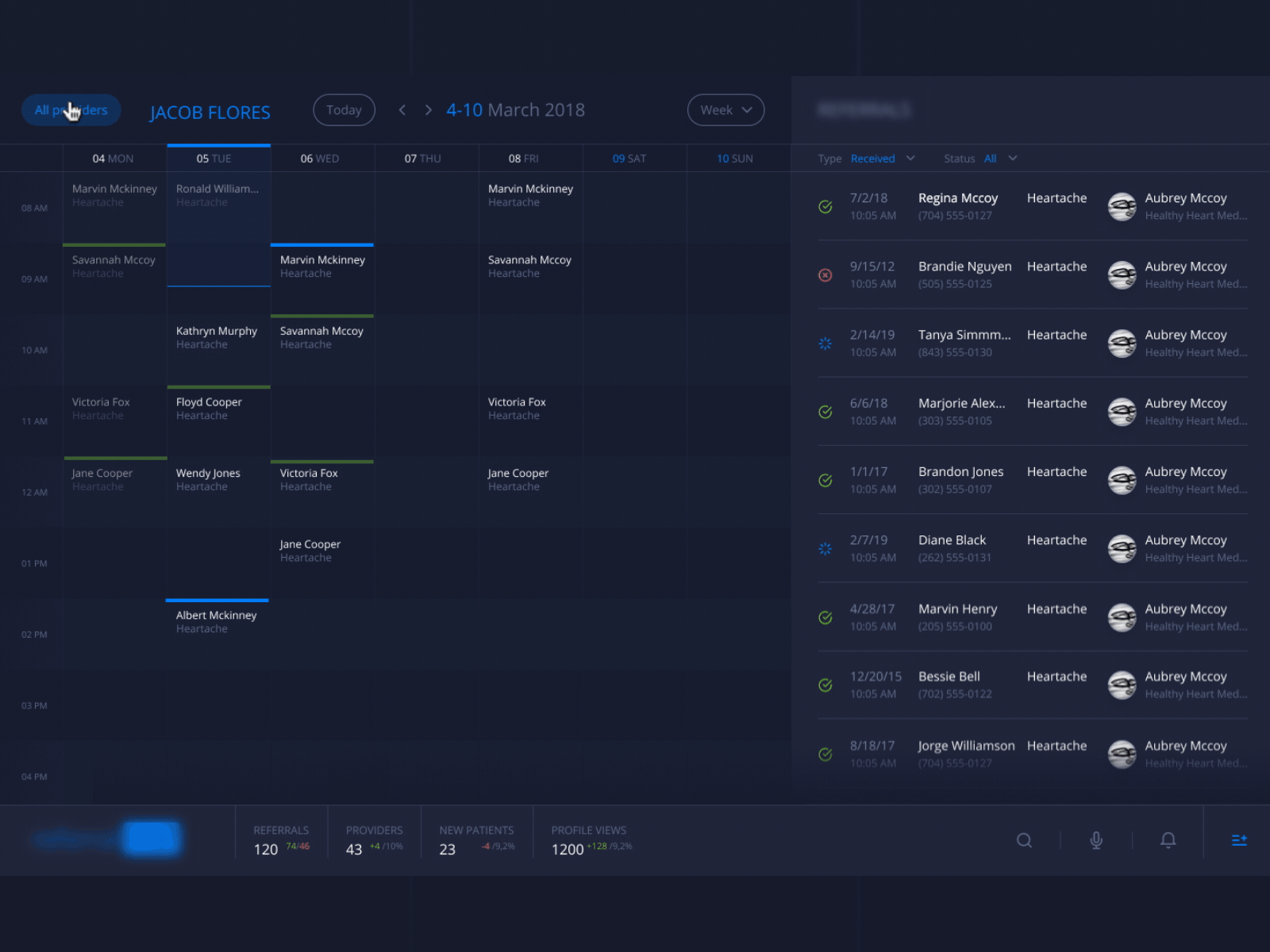Open Friday Savannah Mccoy appointment
1270x952 pixels.
[x=530, y=279]
